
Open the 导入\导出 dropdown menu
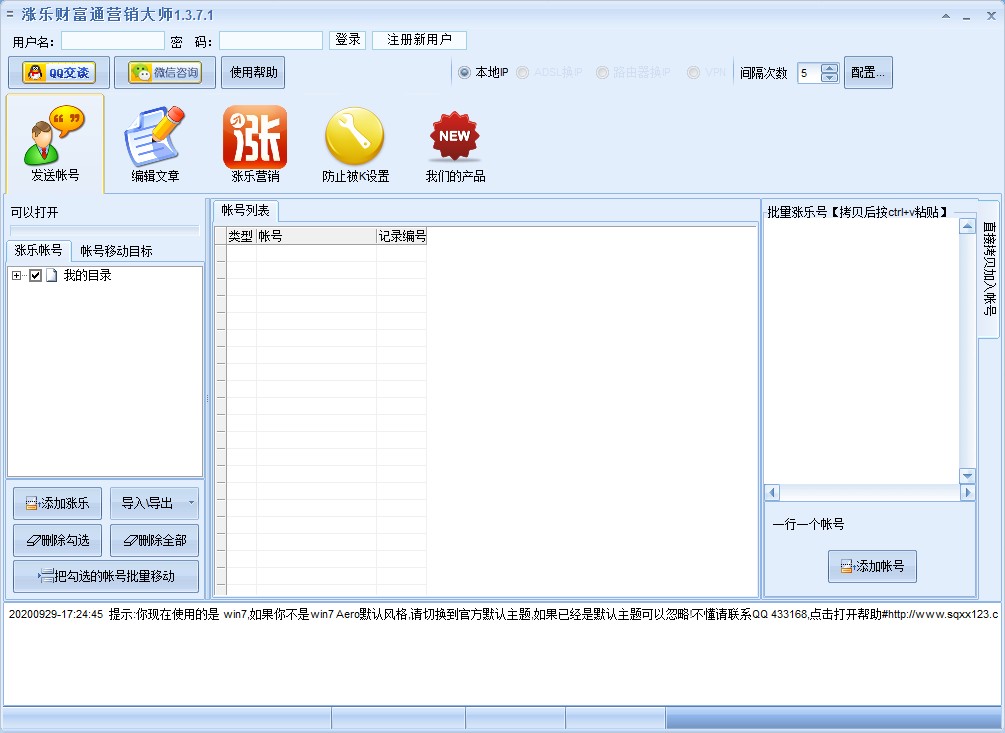pyautogui.click(x=192, y=503)
